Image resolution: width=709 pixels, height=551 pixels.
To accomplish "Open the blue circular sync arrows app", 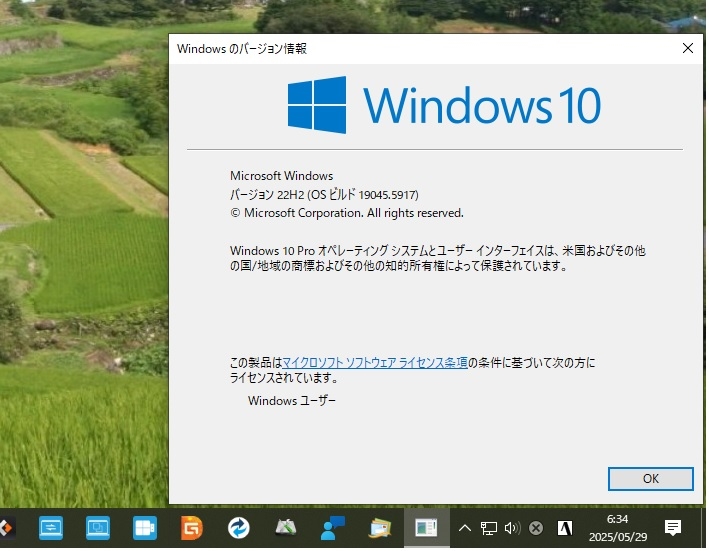I will click(x=239, y=530).
